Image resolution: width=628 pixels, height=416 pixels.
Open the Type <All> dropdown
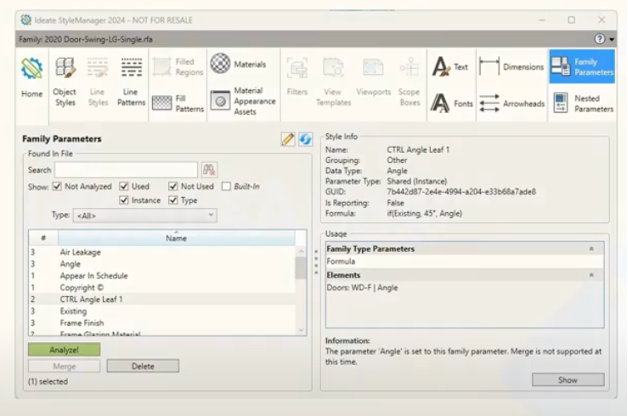pos(145,215)
